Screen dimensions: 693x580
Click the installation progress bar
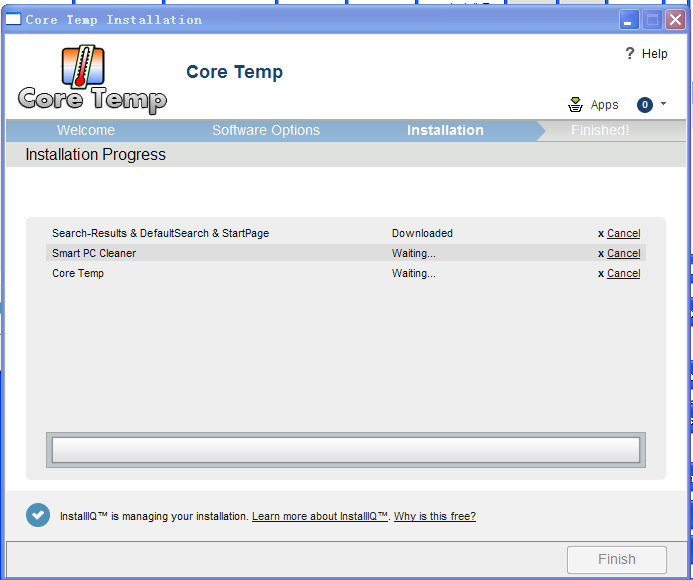pos(346,450)
